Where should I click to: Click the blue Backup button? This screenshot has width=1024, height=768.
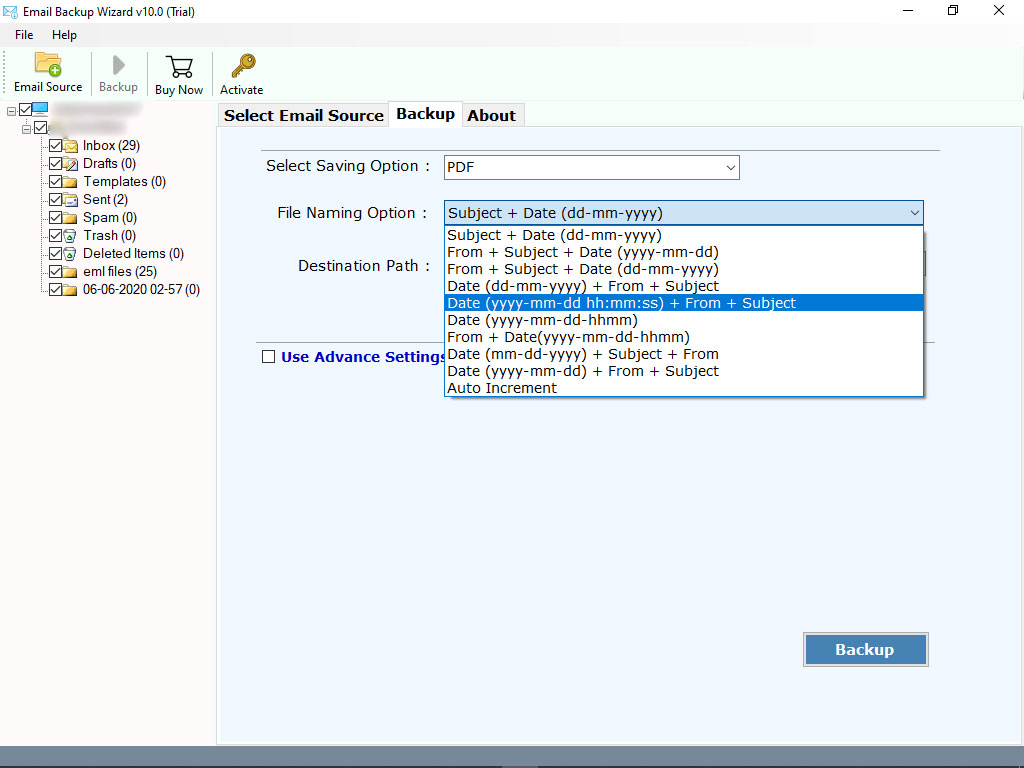[865, 650]
